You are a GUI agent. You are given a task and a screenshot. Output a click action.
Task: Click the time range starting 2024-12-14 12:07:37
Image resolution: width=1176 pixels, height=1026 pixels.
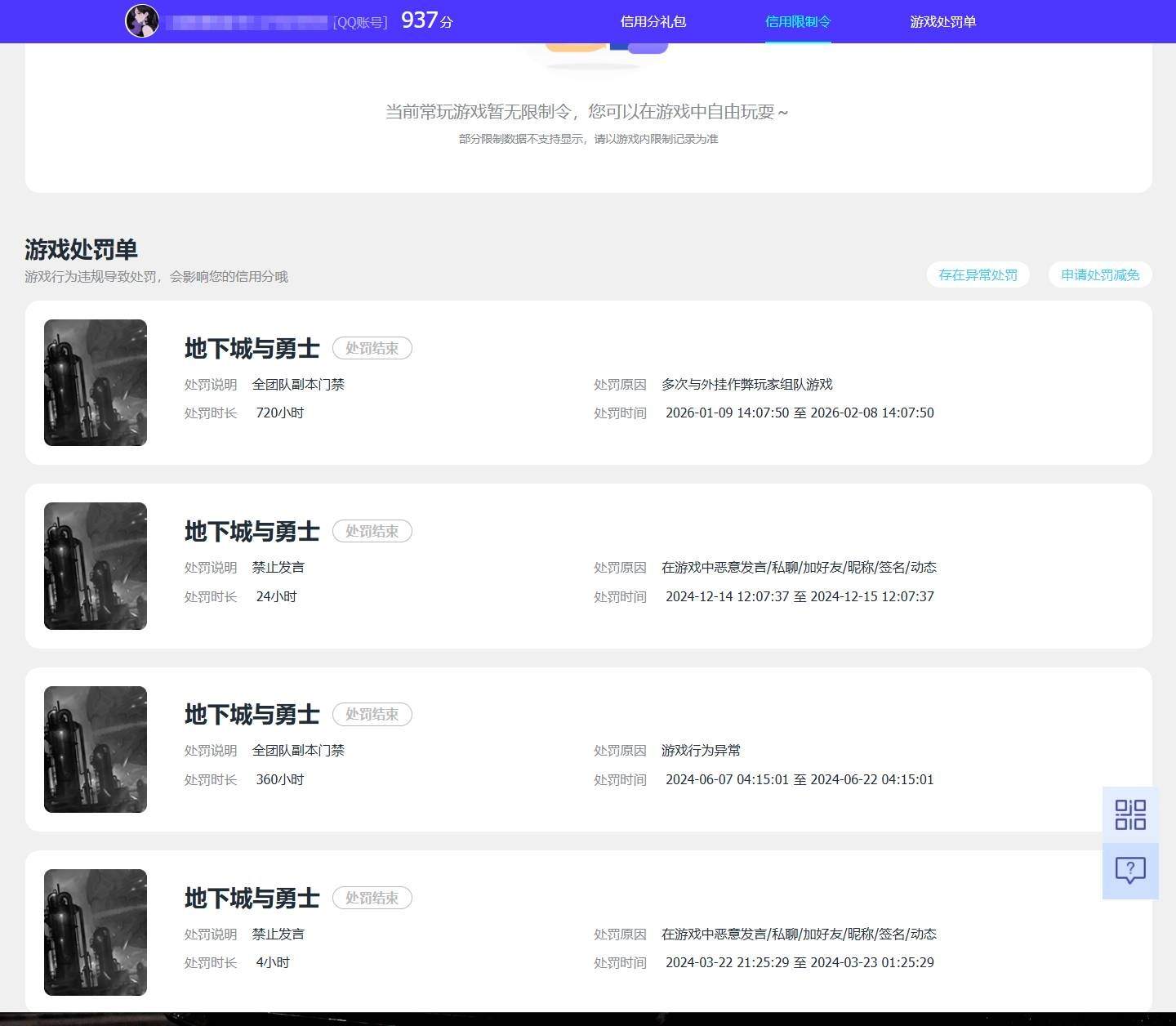(x=800, y=596)
